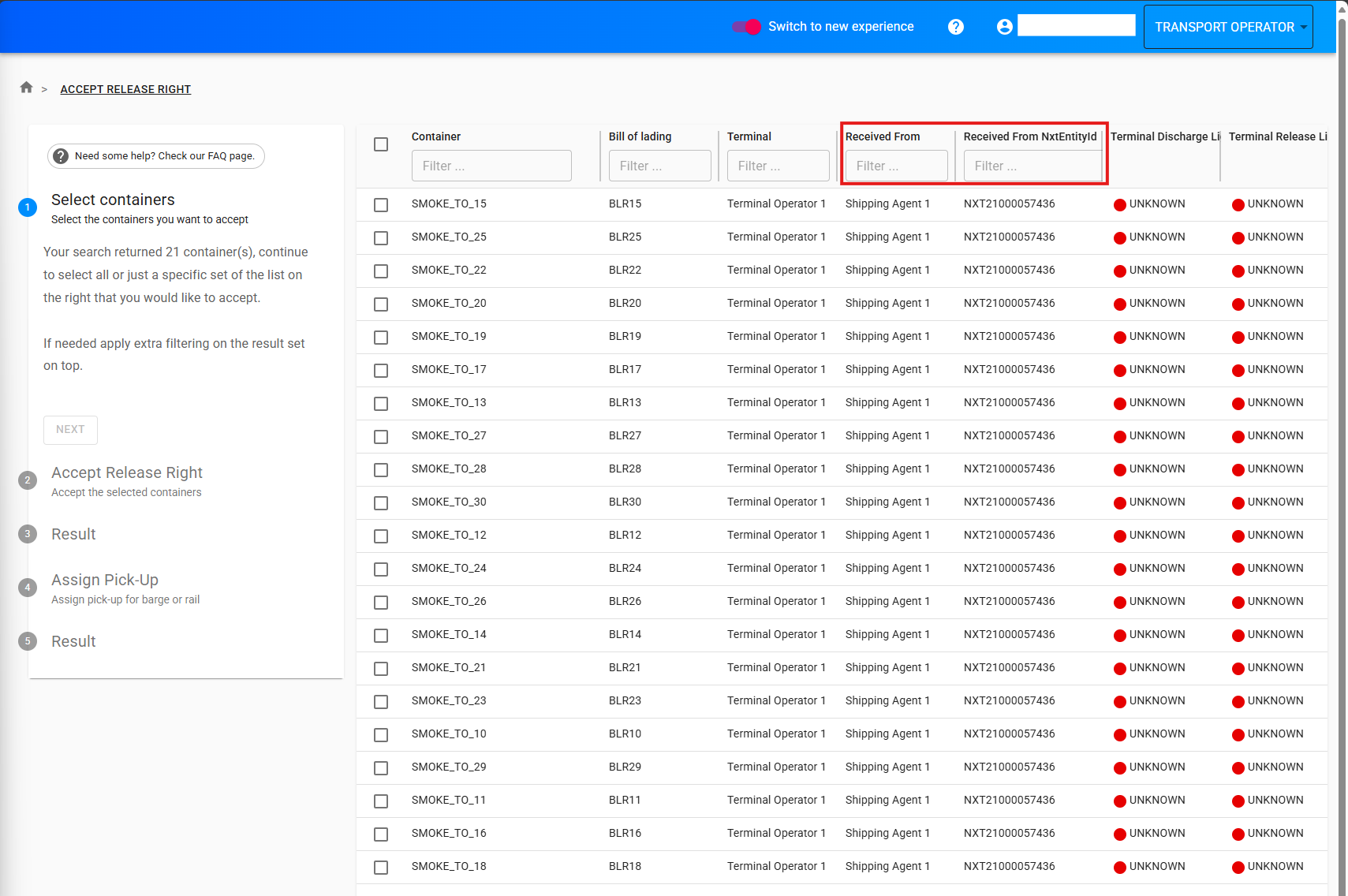Select the checkbox for container SMOKE_TO_25

coord(381,237)
